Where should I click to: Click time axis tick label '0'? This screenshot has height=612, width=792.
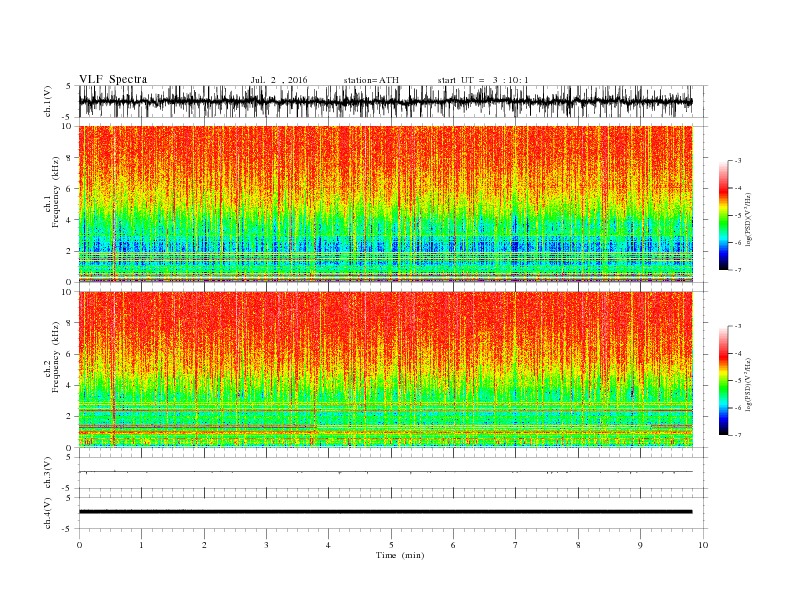(x=79, y=545)
